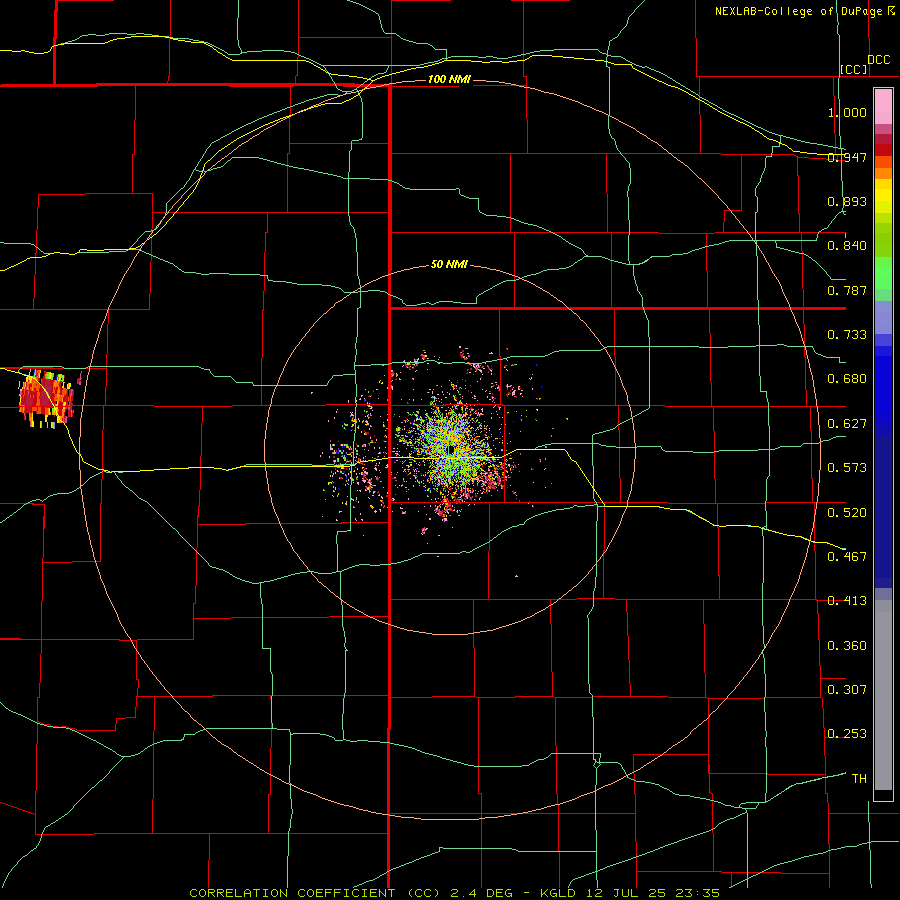Click the 1.000 color scale value
Screen dimensions: 900x900
[847, 112]
